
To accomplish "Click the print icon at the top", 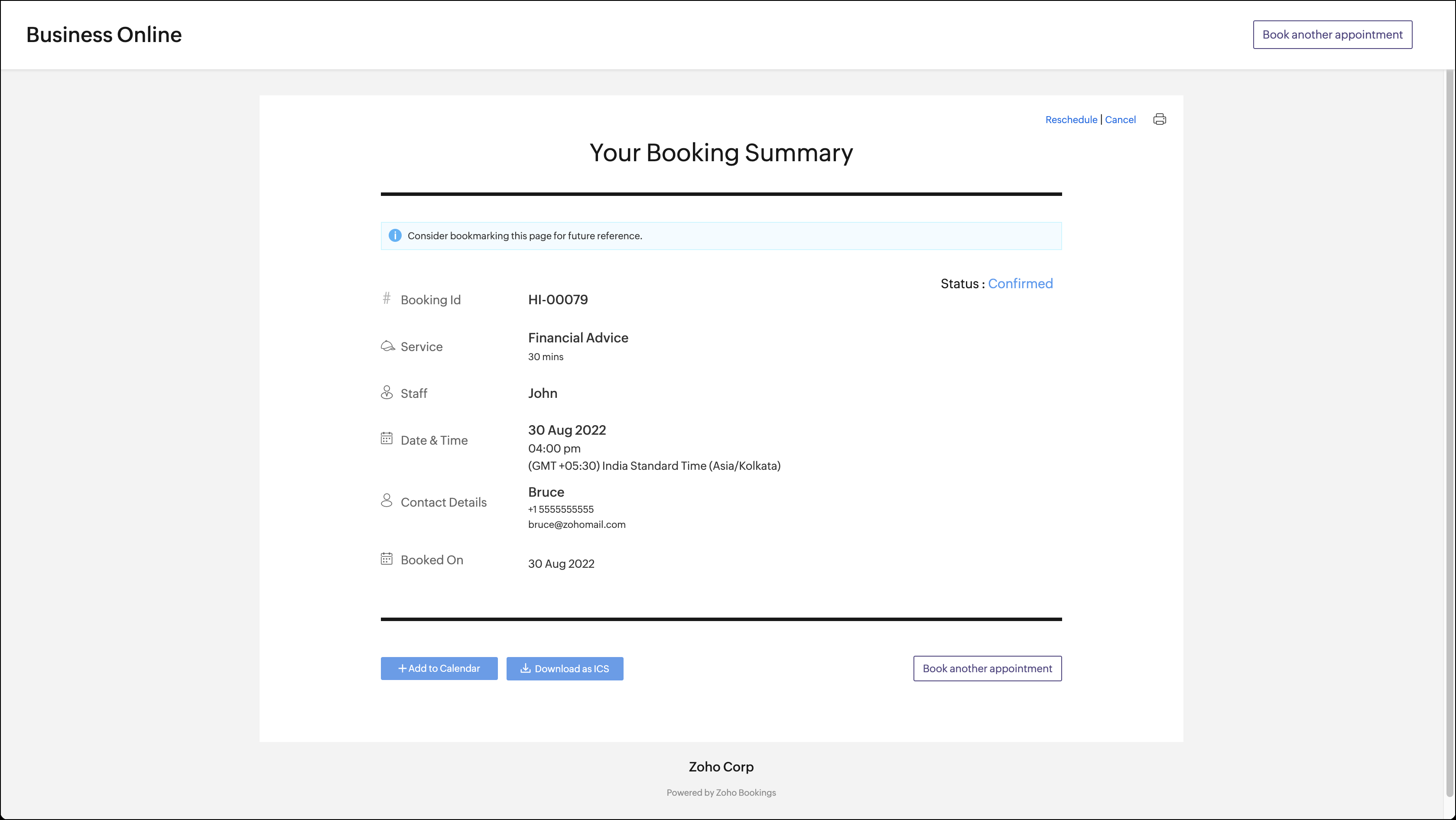I will (1159, 119).
